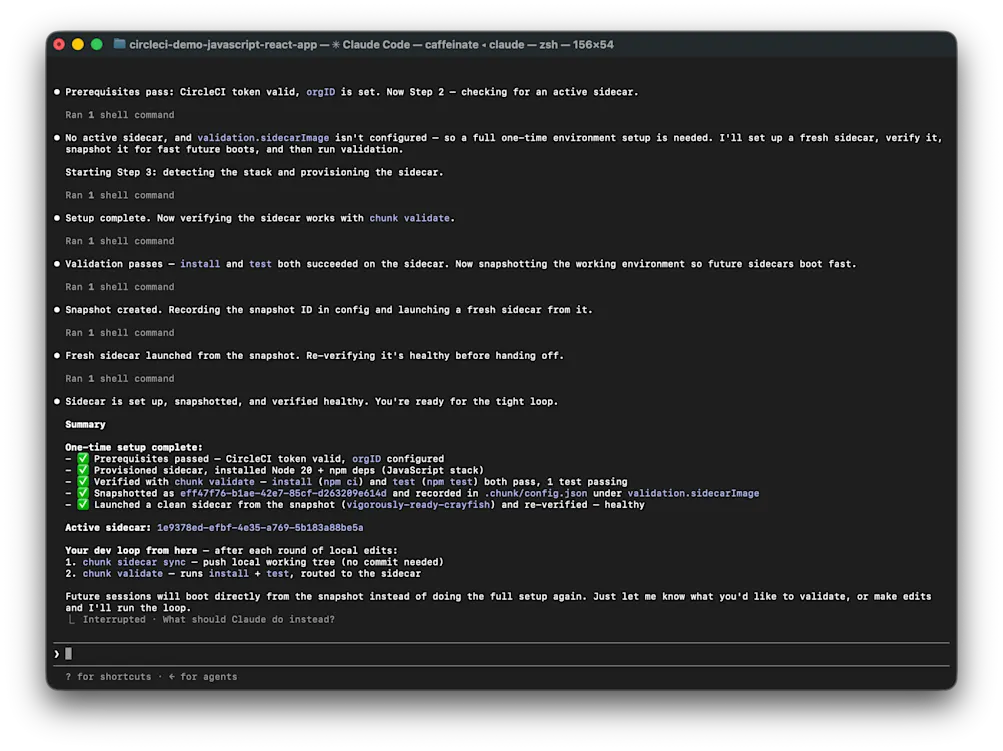Click 'Ran 1 shell command' under Snapshot created
1003x751 pixels.
tap(120, 333)
